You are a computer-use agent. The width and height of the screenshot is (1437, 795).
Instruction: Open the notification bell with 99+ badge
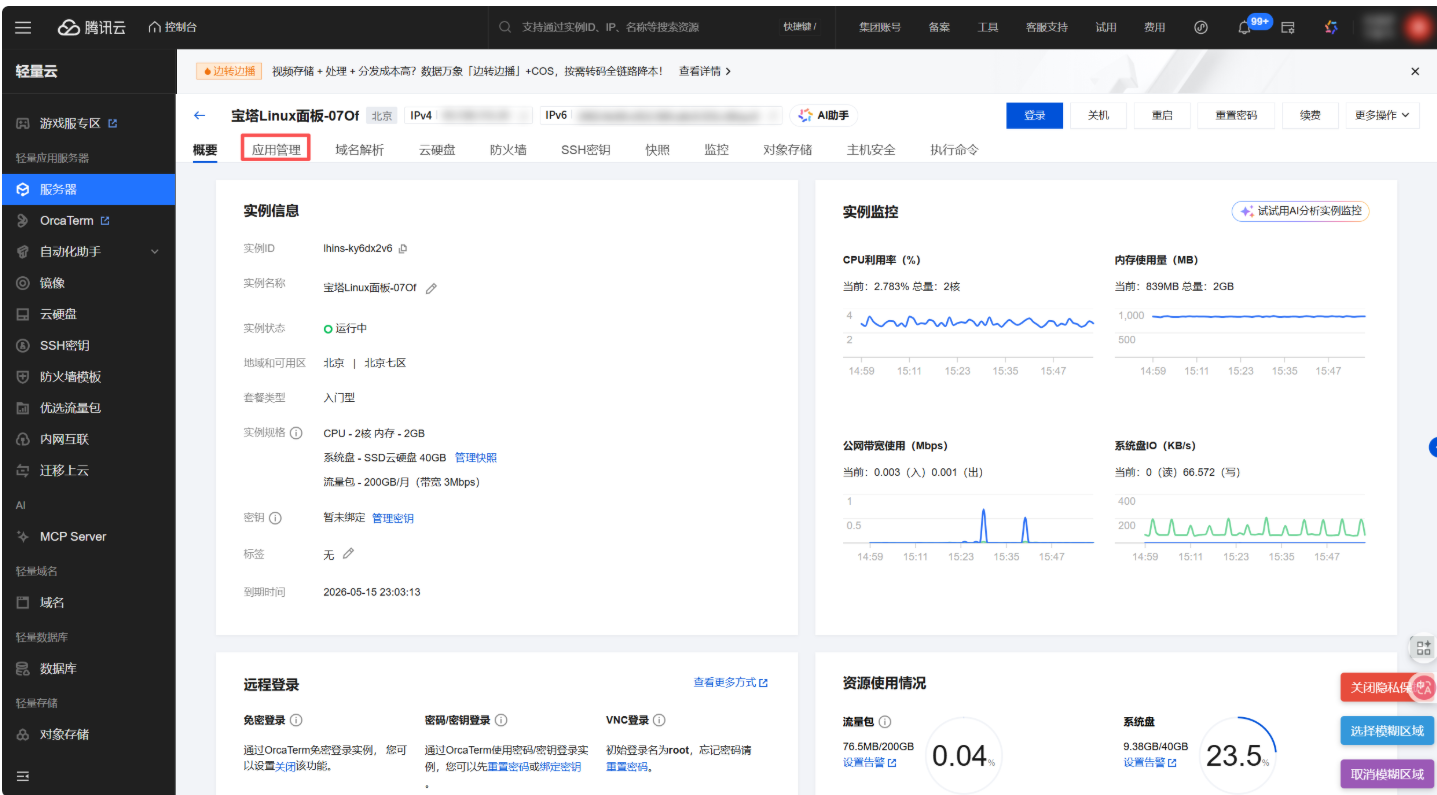pos(1244,27)
